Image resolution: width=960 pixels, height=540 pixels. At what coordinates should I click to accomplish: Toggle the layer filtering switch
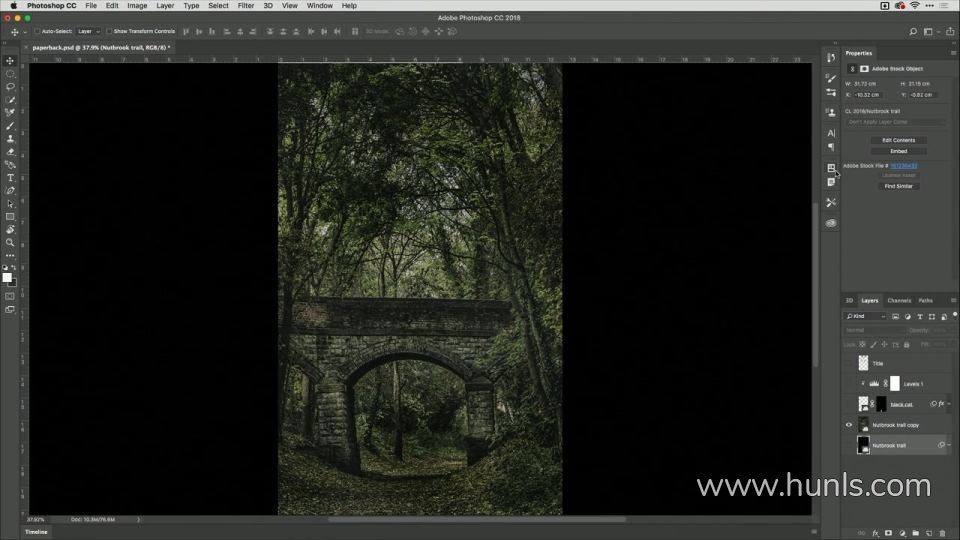click(x=954, y=315)
